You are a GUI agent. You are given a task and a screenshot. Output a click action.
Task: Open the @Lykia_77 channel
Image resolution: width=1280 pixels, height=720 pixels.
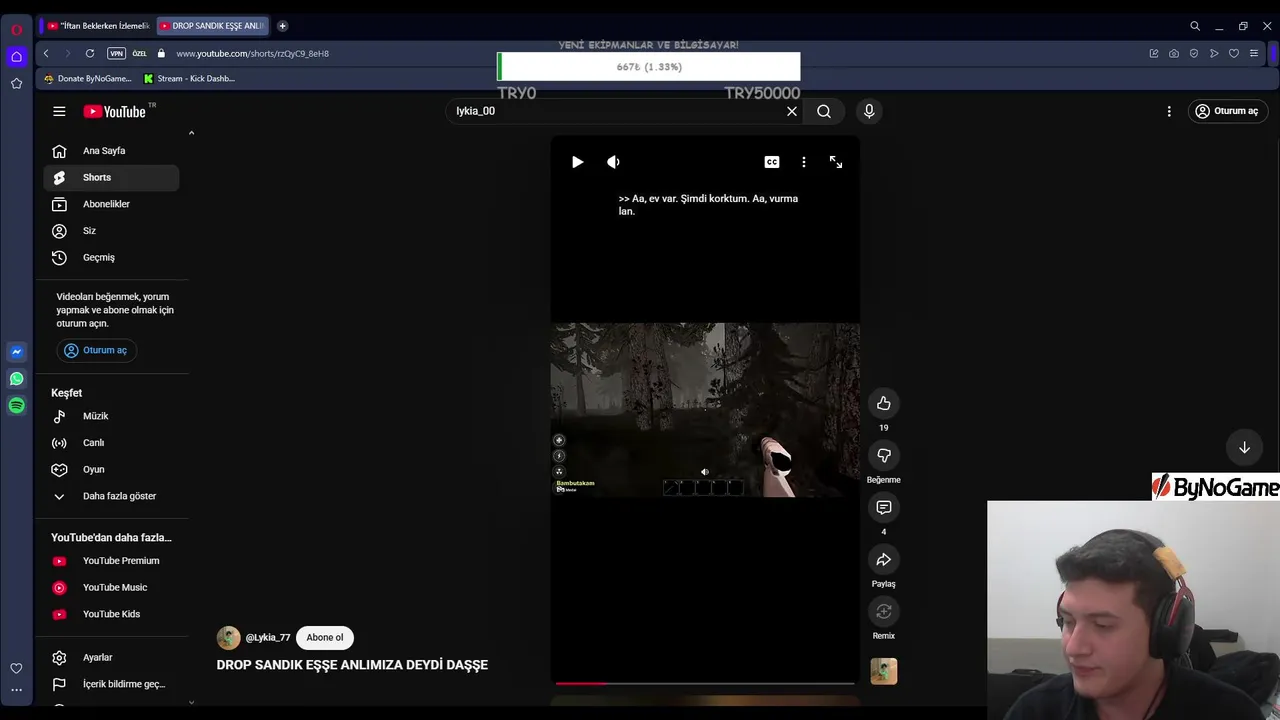tap(268, 637)
